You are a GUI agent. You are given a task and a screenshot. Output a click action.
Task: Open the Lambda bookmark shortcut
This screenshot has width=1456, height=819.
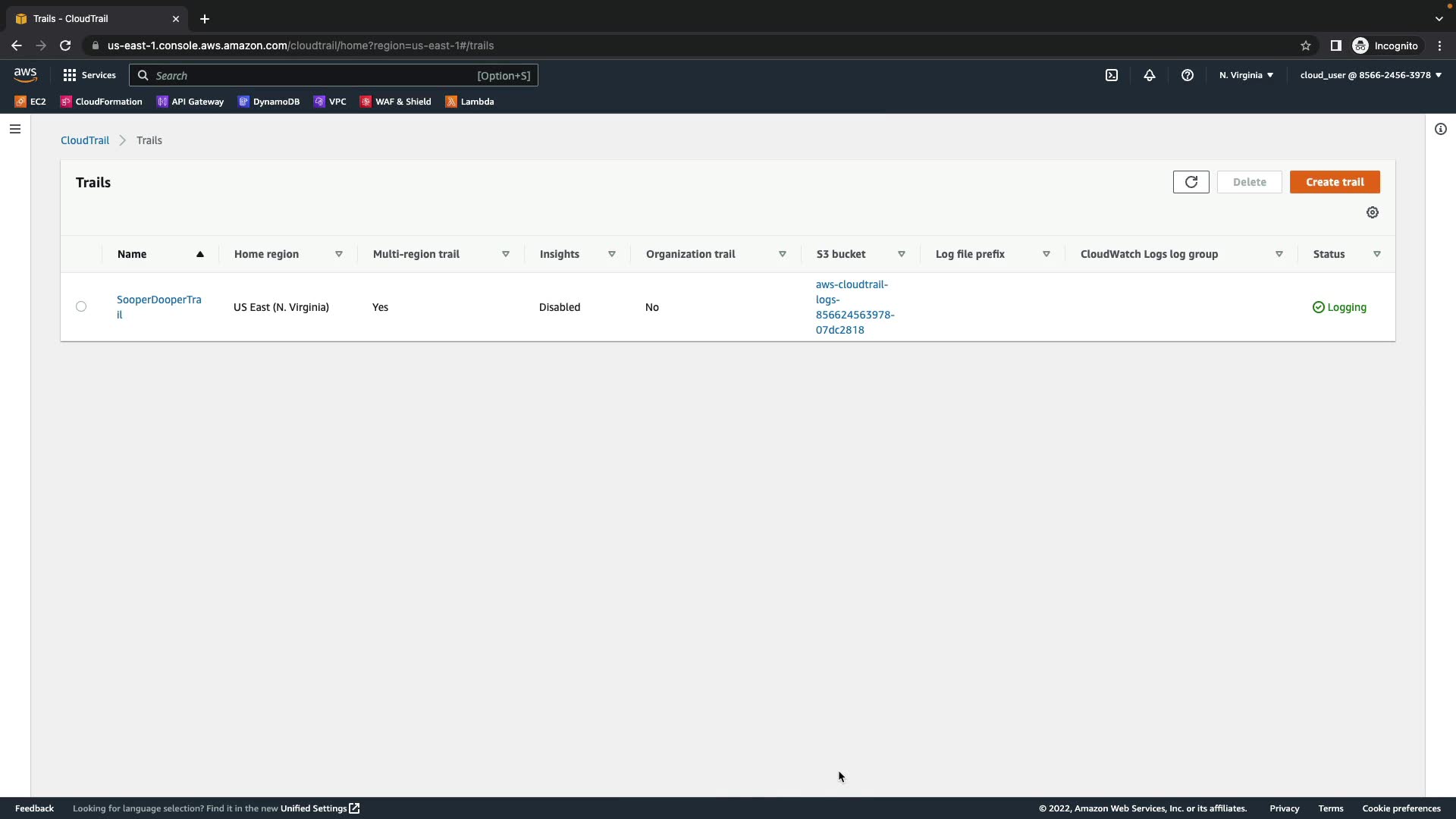click(x=469, y=102)
